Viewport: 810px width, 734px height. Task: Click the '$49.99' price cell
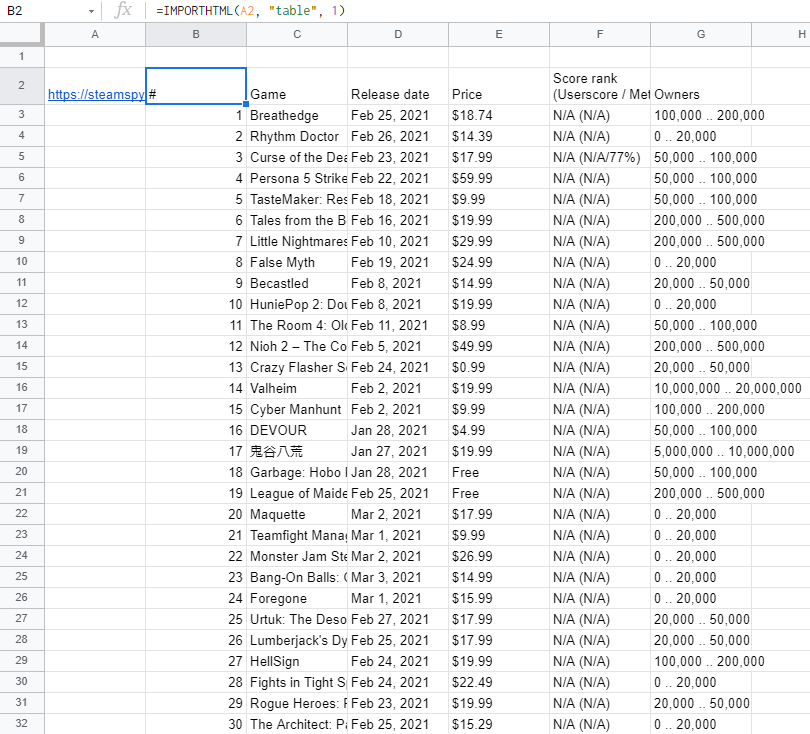(x=499, y=346)
